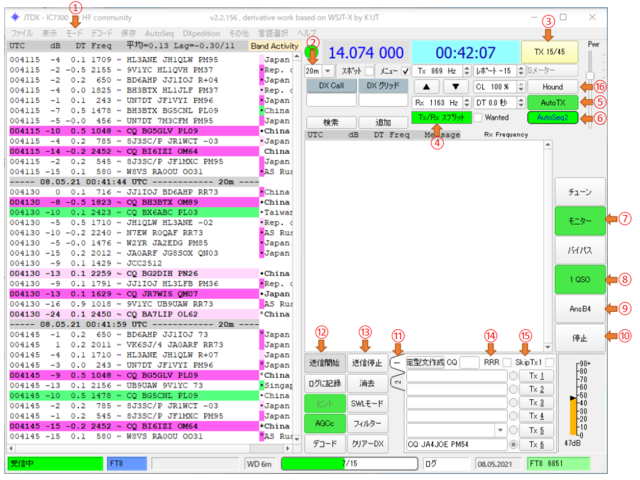The width and height of the screenshot is (640, 480).
Task: Click the Tx 869 Hz frequency spinner
Action: pyautogui.click(x=442, y=71)
